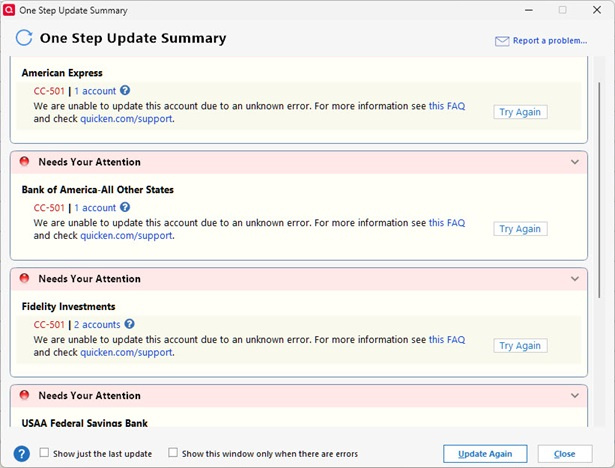Select the Fidelity Investments heading
The width and height of the screenshot is (615, 468).
coord(69,307)
